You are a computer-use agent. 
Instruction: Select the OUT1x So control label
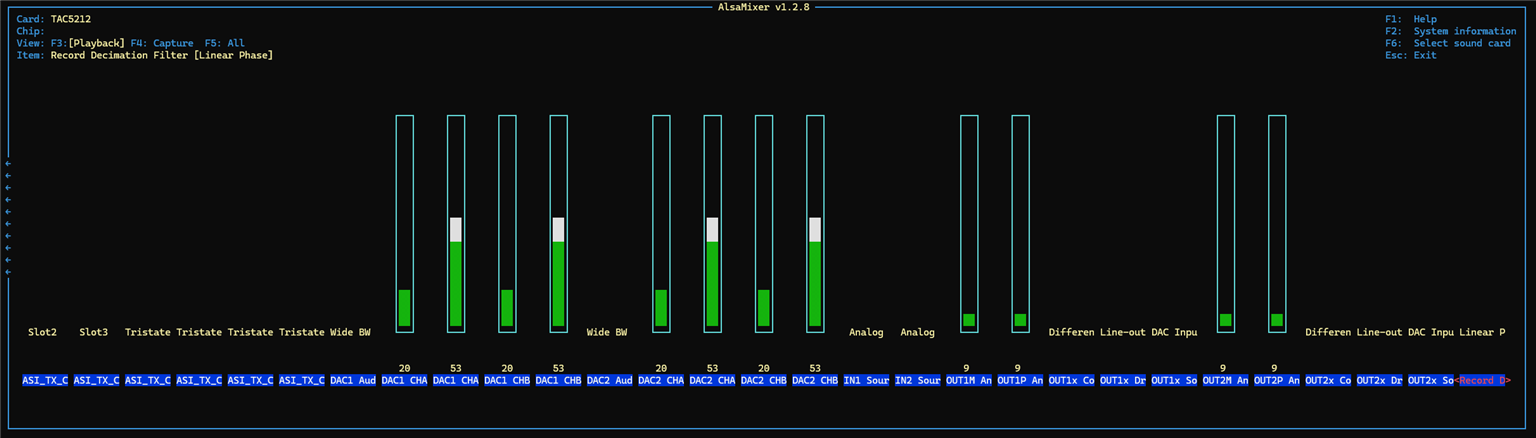(1174, 380)
